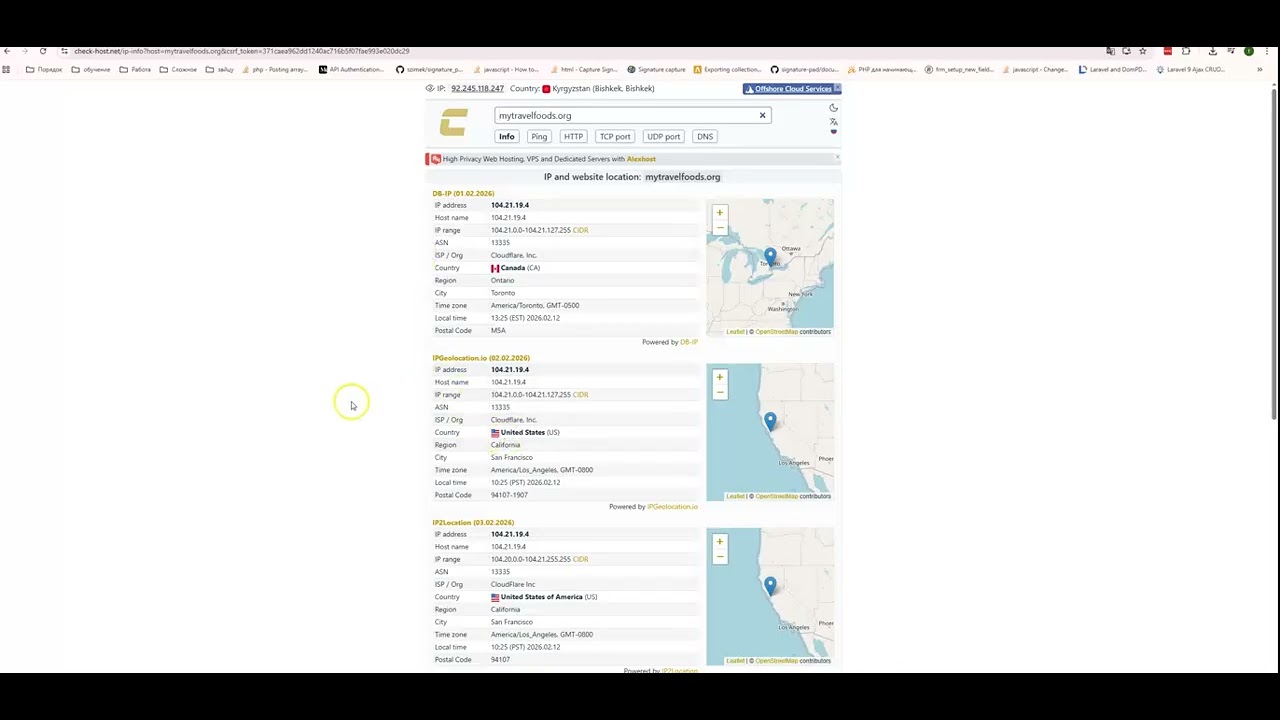The image size is (1280, 720).
Task: Close the Alexhost ad banner
Action: [x=837, y=158]
